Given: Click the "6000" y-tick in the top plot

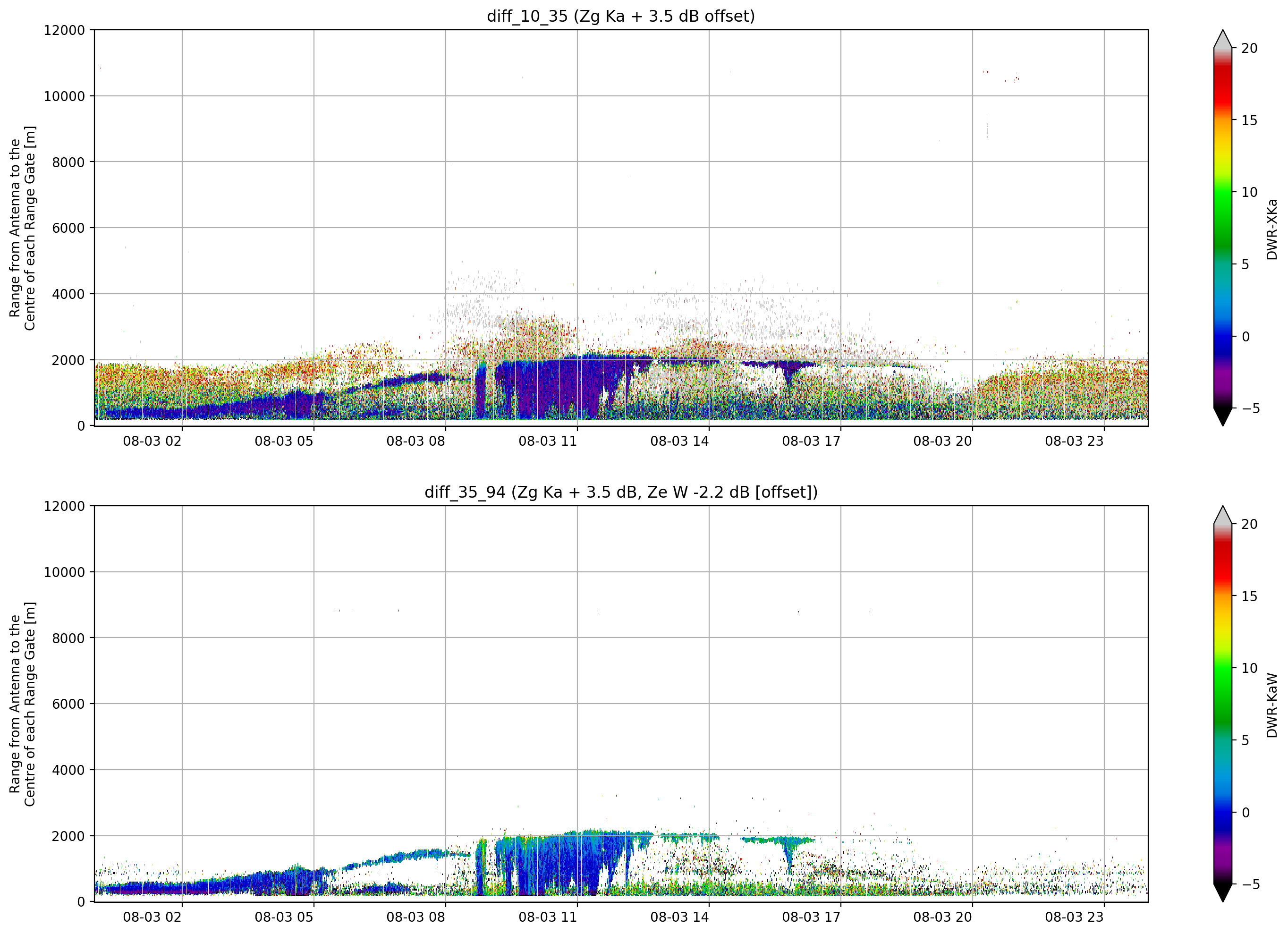Looking at the screenshot, I should pos(68,229).
